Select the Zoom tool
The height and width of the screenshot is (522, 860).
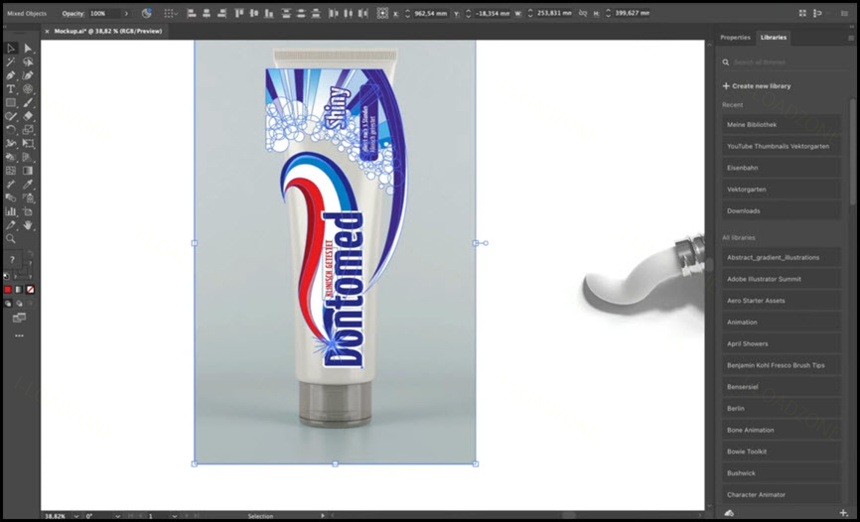point(11,239)
